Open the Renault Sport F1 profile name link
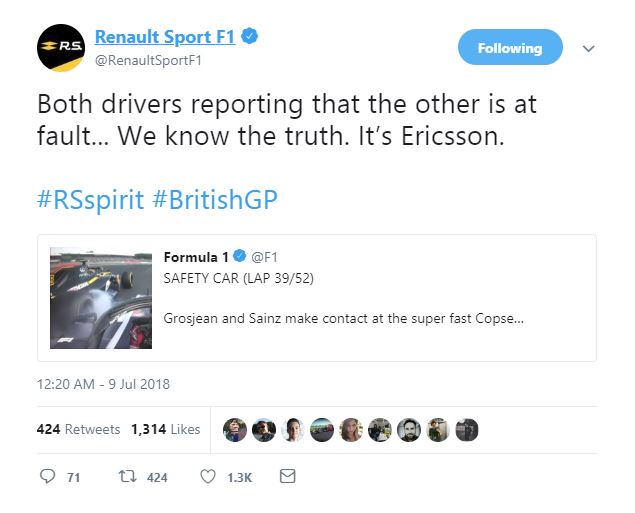The height and width of the screenshot is (513, 635). 165,37
